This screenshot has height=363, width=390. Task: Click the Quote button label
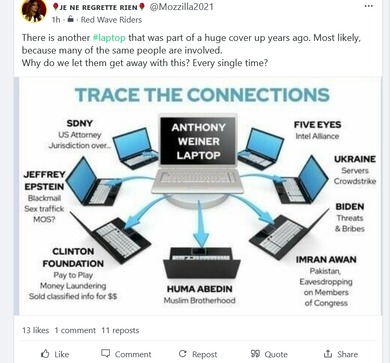[x=276, y=354]
